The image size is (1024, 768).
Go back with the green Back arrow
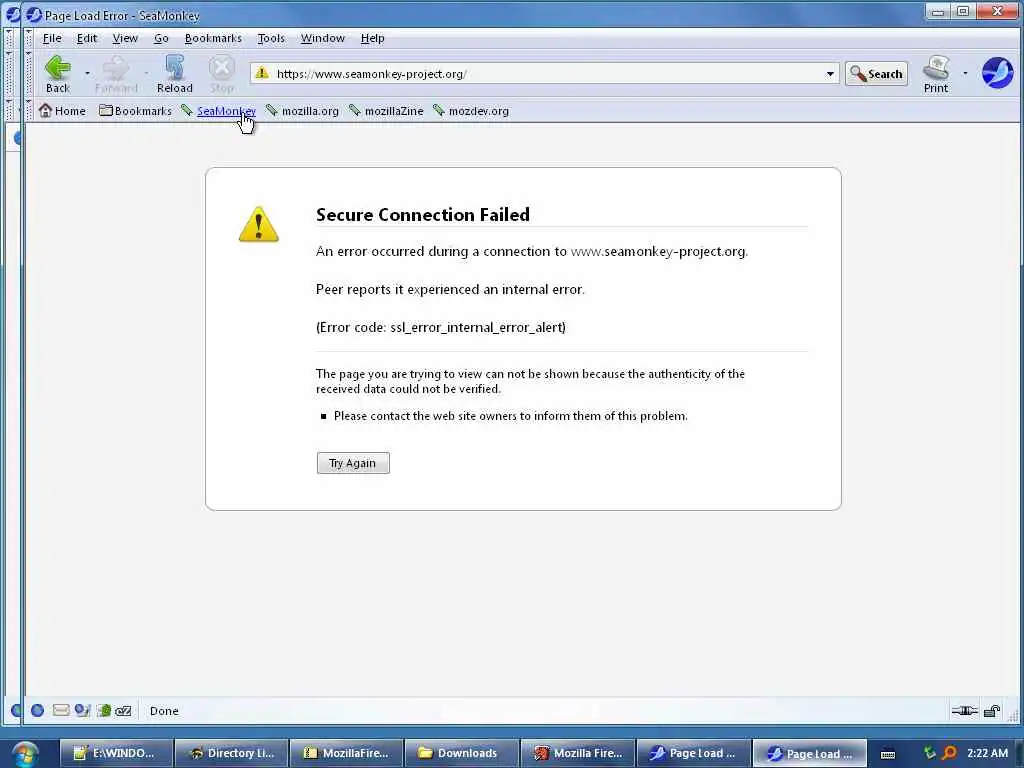click(57, 74)
